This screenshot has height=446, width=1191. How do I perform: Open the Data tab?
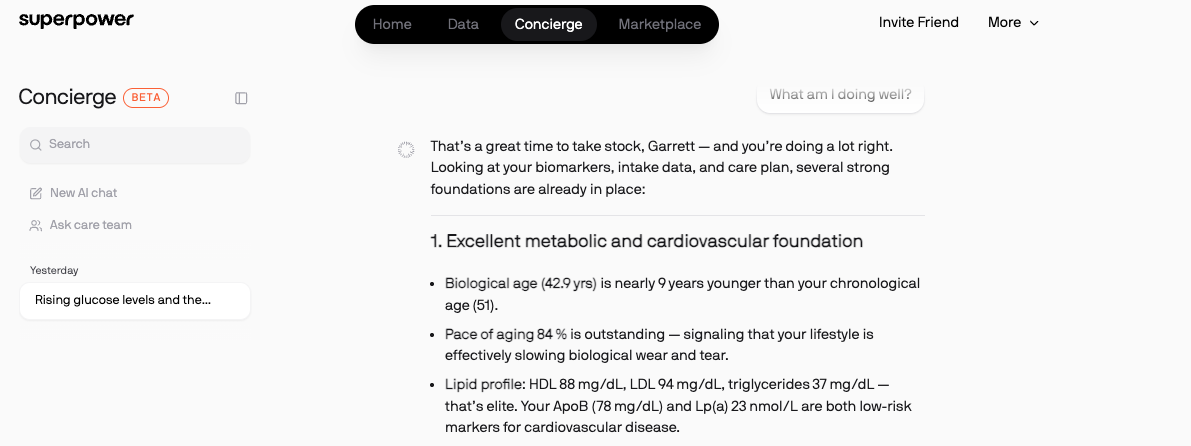coord(463,24)
